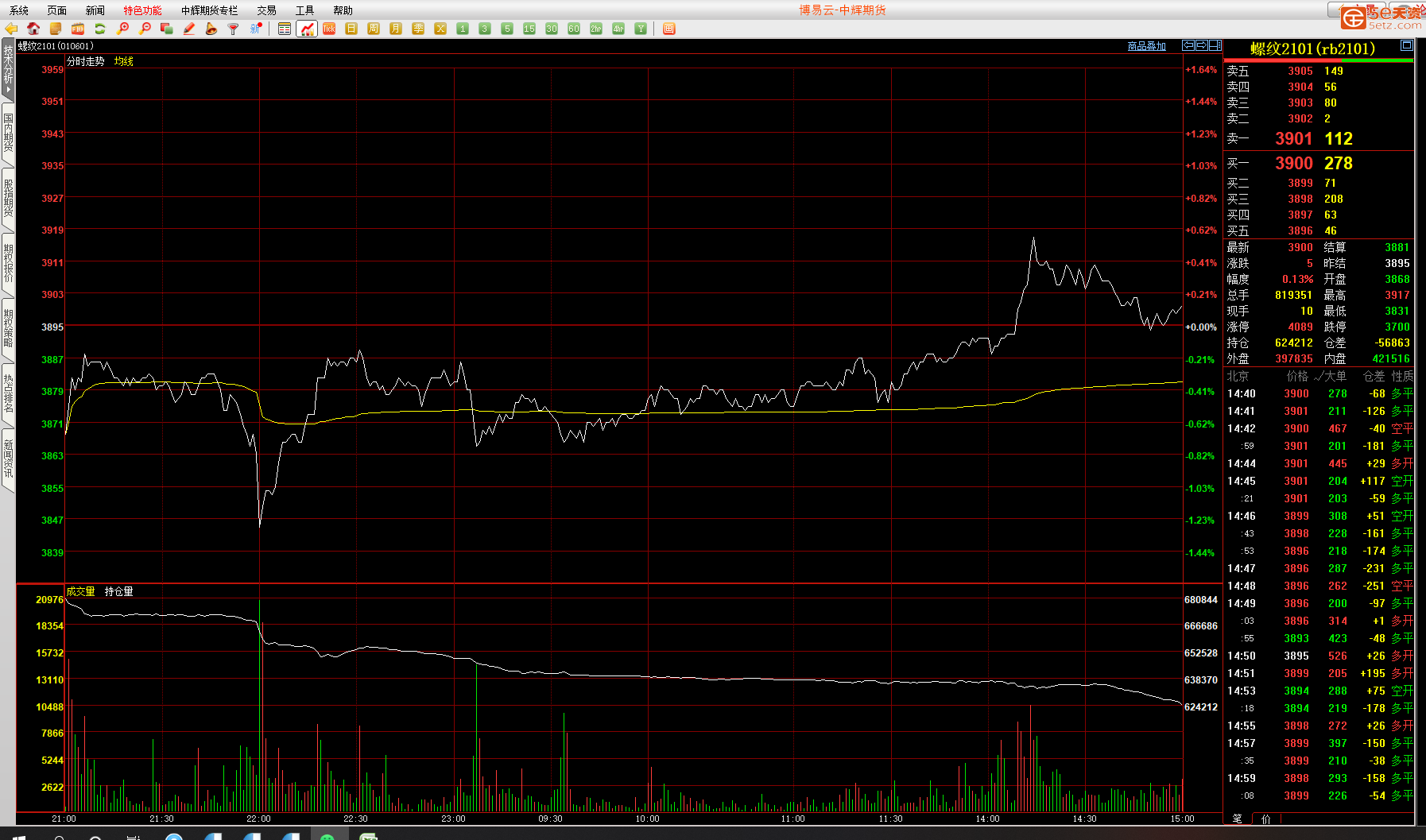This screenshot has height=840, width=1426.
Task: Open the 新闻 menu
Action: [x=95, y=10]
